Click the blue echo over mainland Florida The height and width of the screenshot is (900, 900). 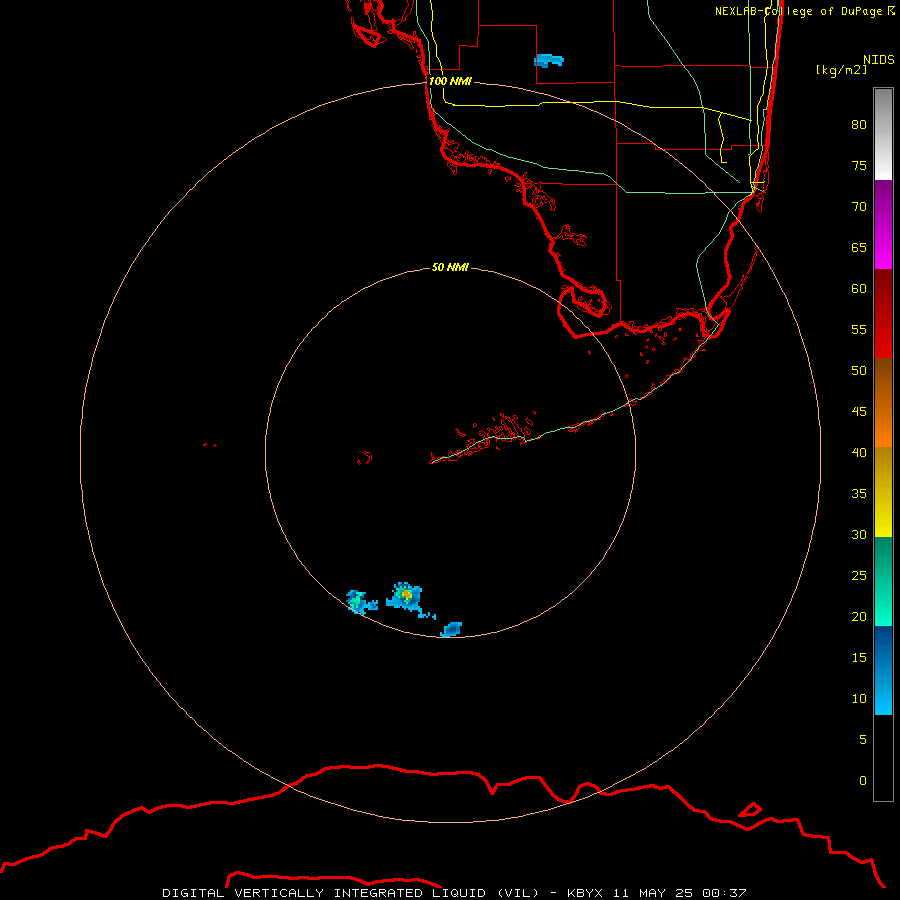click(549, 60)
